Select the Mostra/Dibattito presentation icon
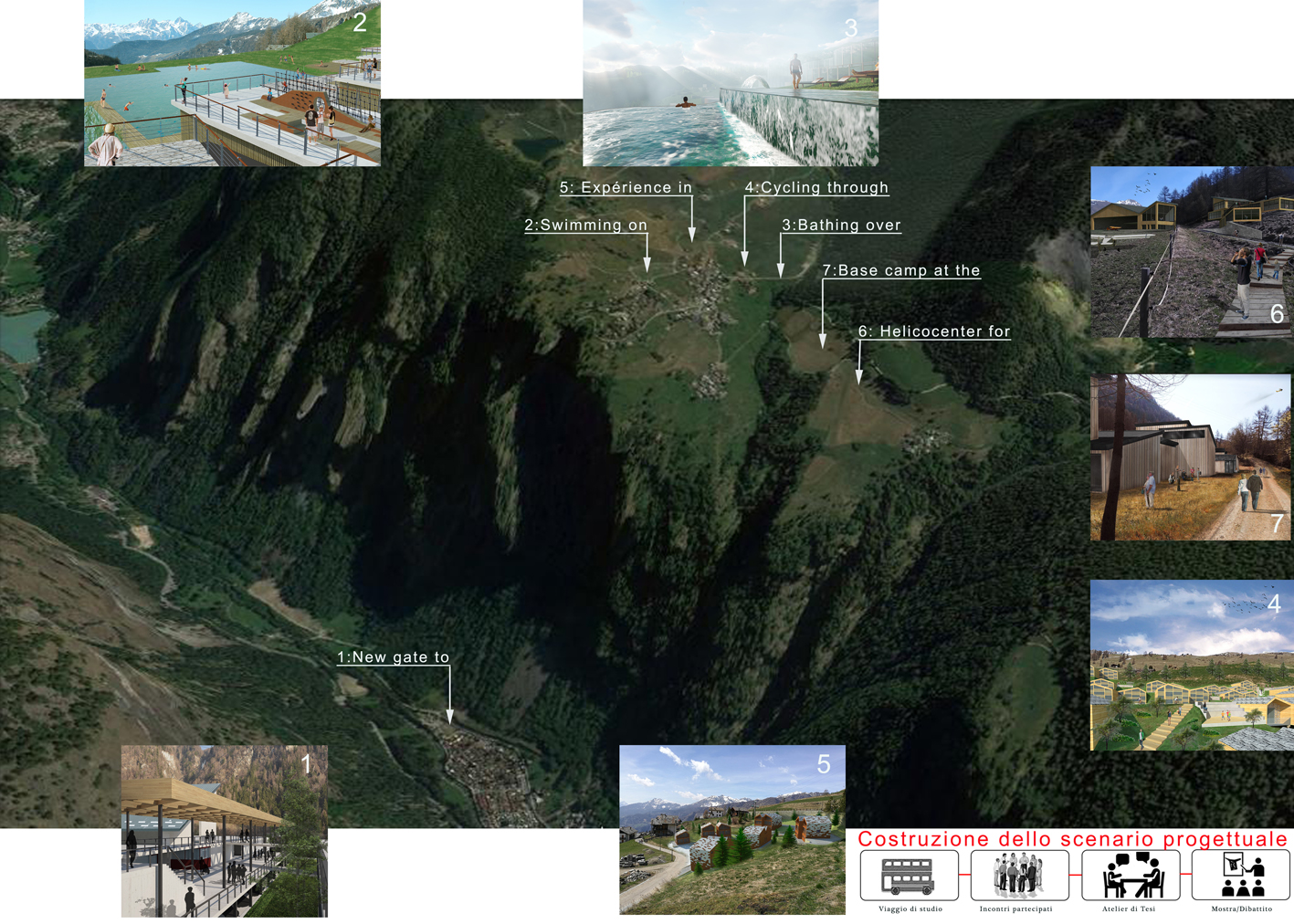Image resolution: width=1294 pixels, height=924 pixels. (1240, 875)
